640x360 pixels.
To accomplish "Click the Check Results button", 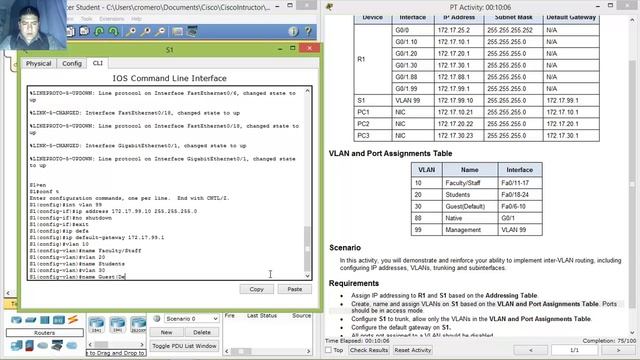I will tap(369, 350).
